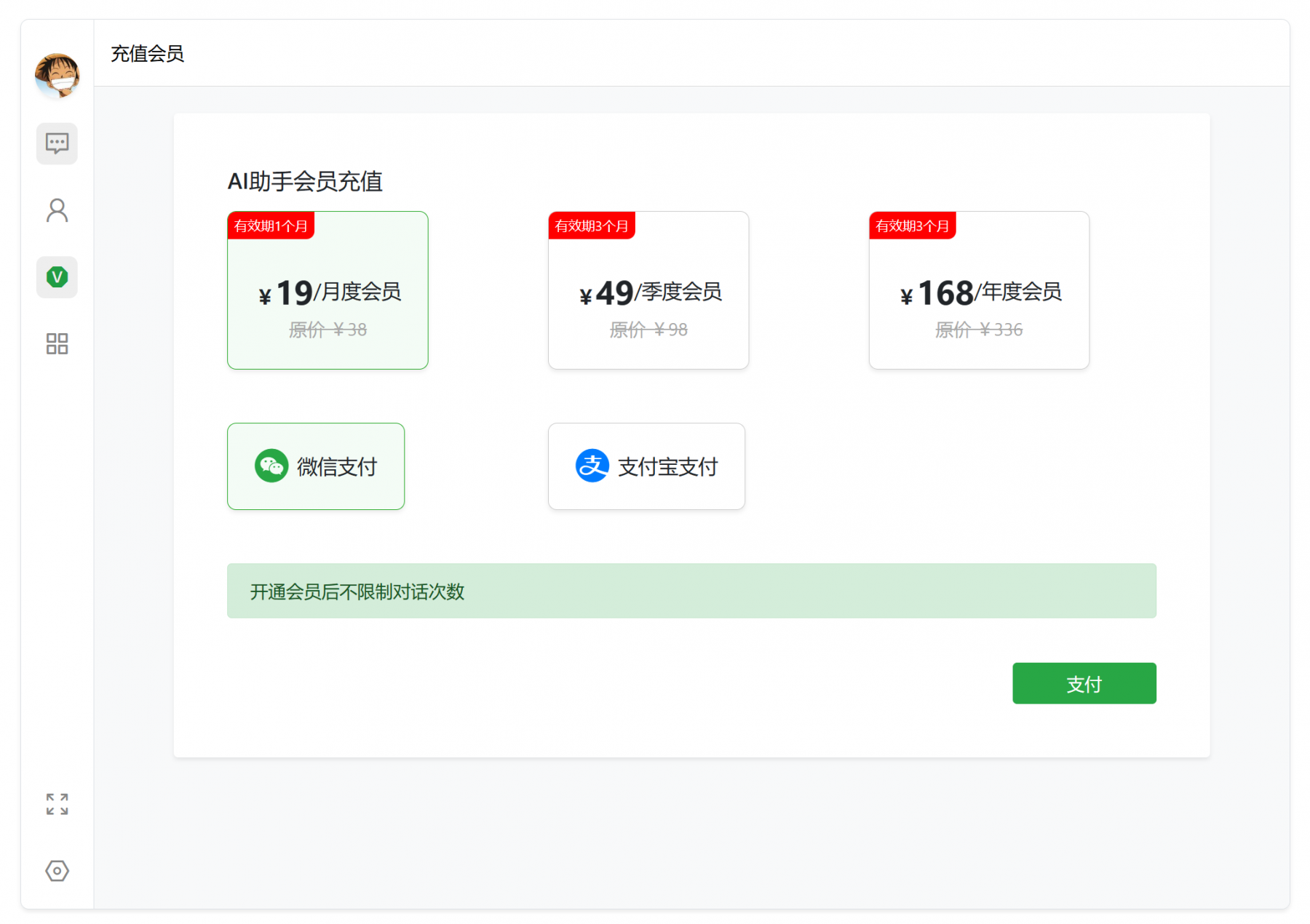Open the apps grid sidebar icon
1310x924 pixels.
[x=57, y=344]
